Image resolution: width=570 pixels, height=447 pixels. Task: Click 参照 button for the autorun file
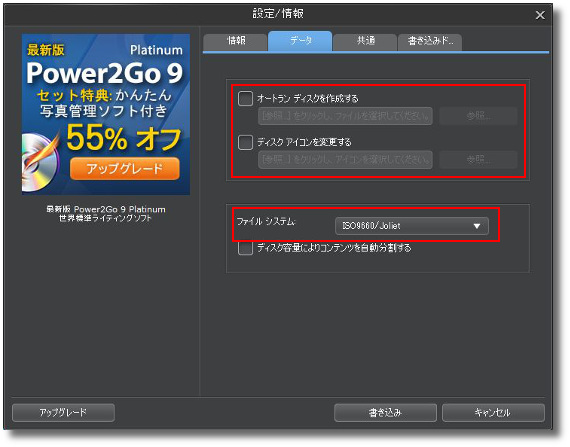point(478,116)
